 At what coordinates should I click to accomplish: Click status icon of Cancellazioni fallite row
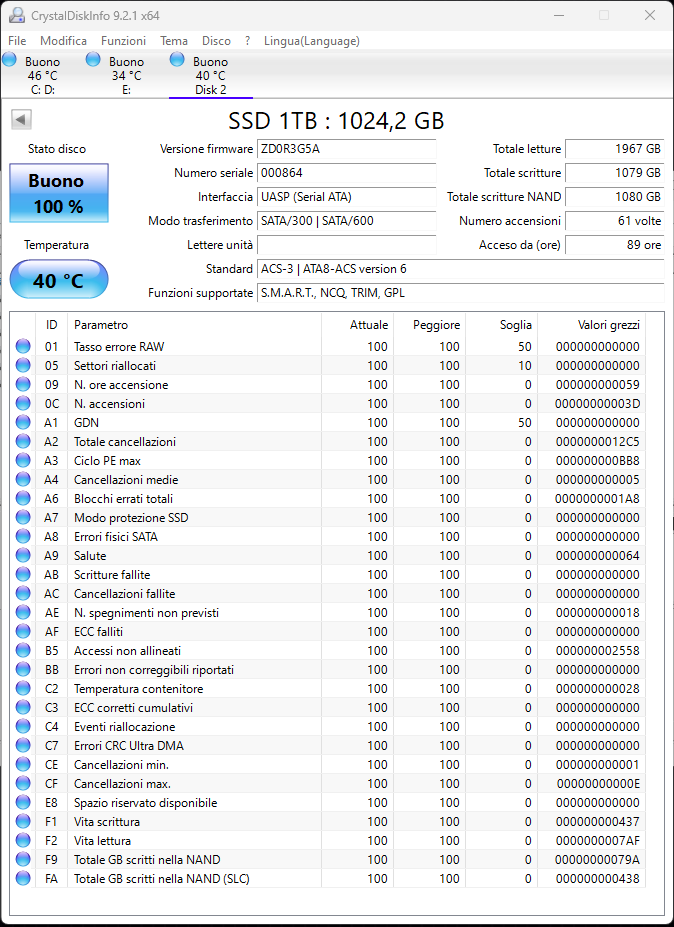tap(23, 594)
